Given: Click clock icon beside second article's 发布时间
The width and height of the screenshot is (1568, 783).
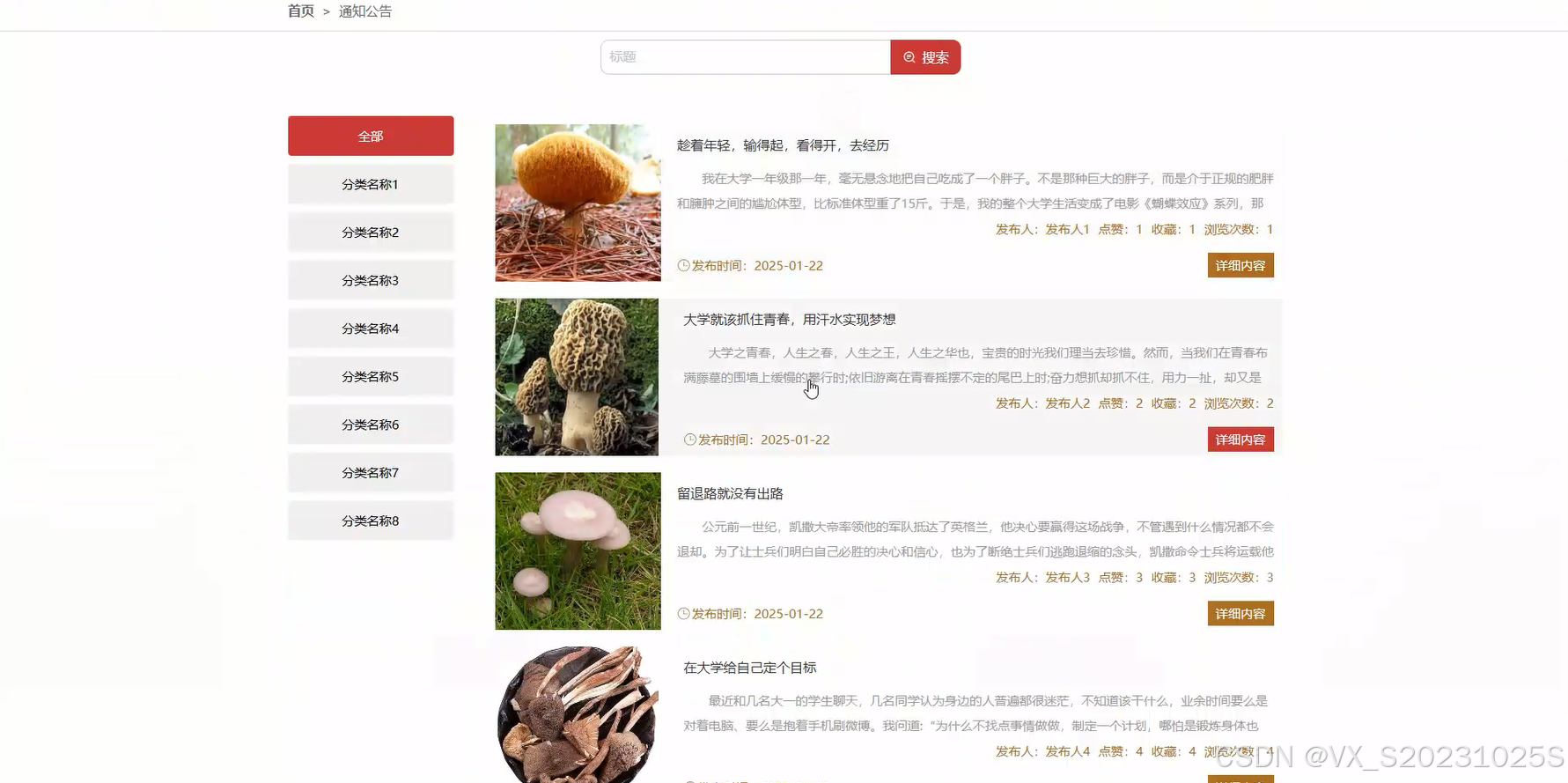Looking at the screenshot, I should (x=690, y=440).
